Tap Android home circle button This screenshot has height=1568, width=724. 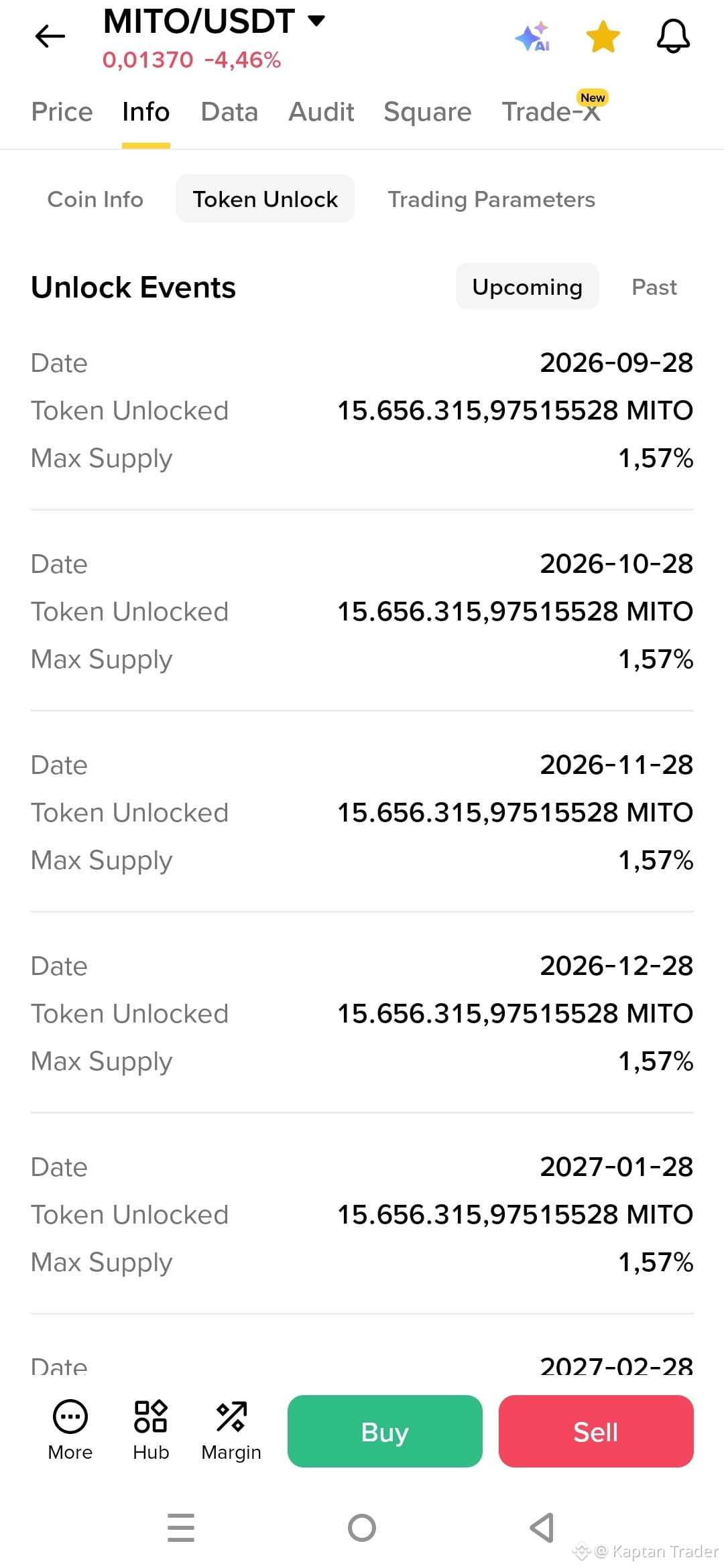362,1528
